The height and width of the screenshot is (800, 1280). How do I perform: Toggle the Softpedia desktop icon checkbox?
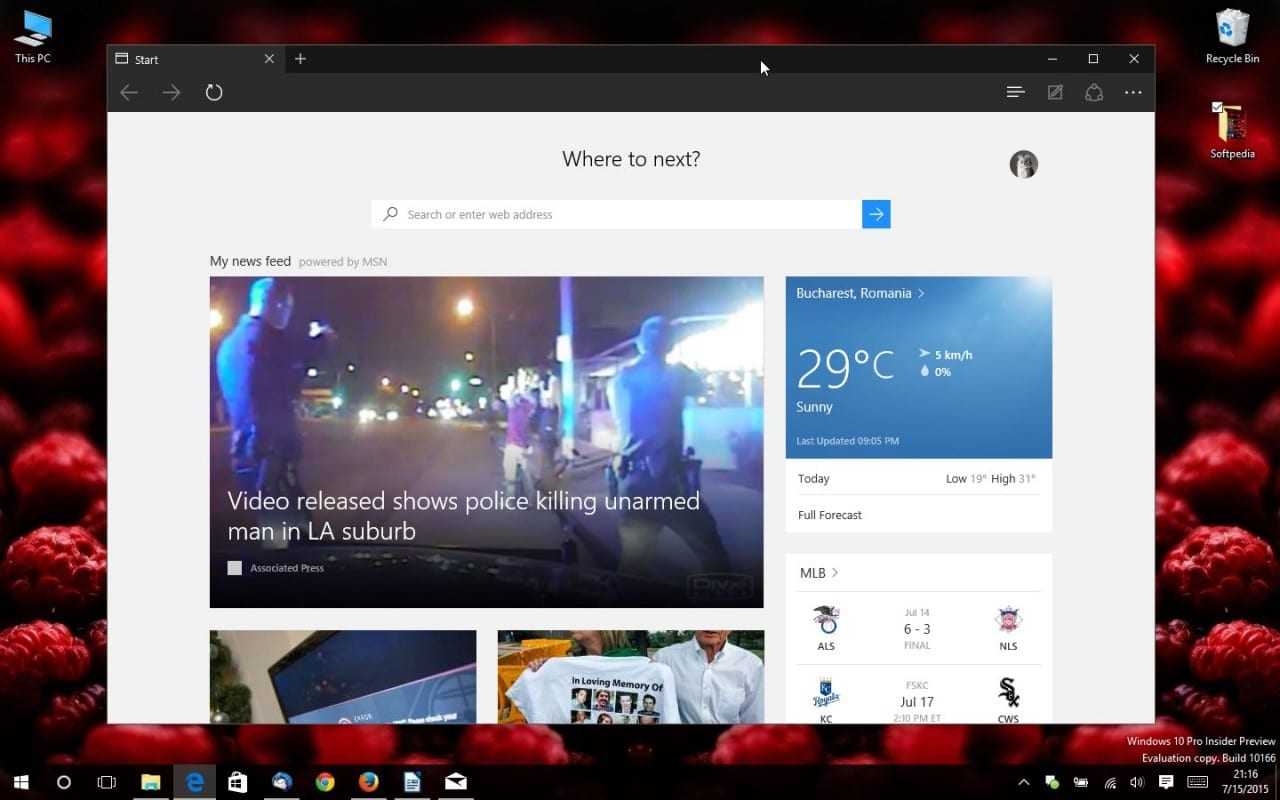(1217, 107)
